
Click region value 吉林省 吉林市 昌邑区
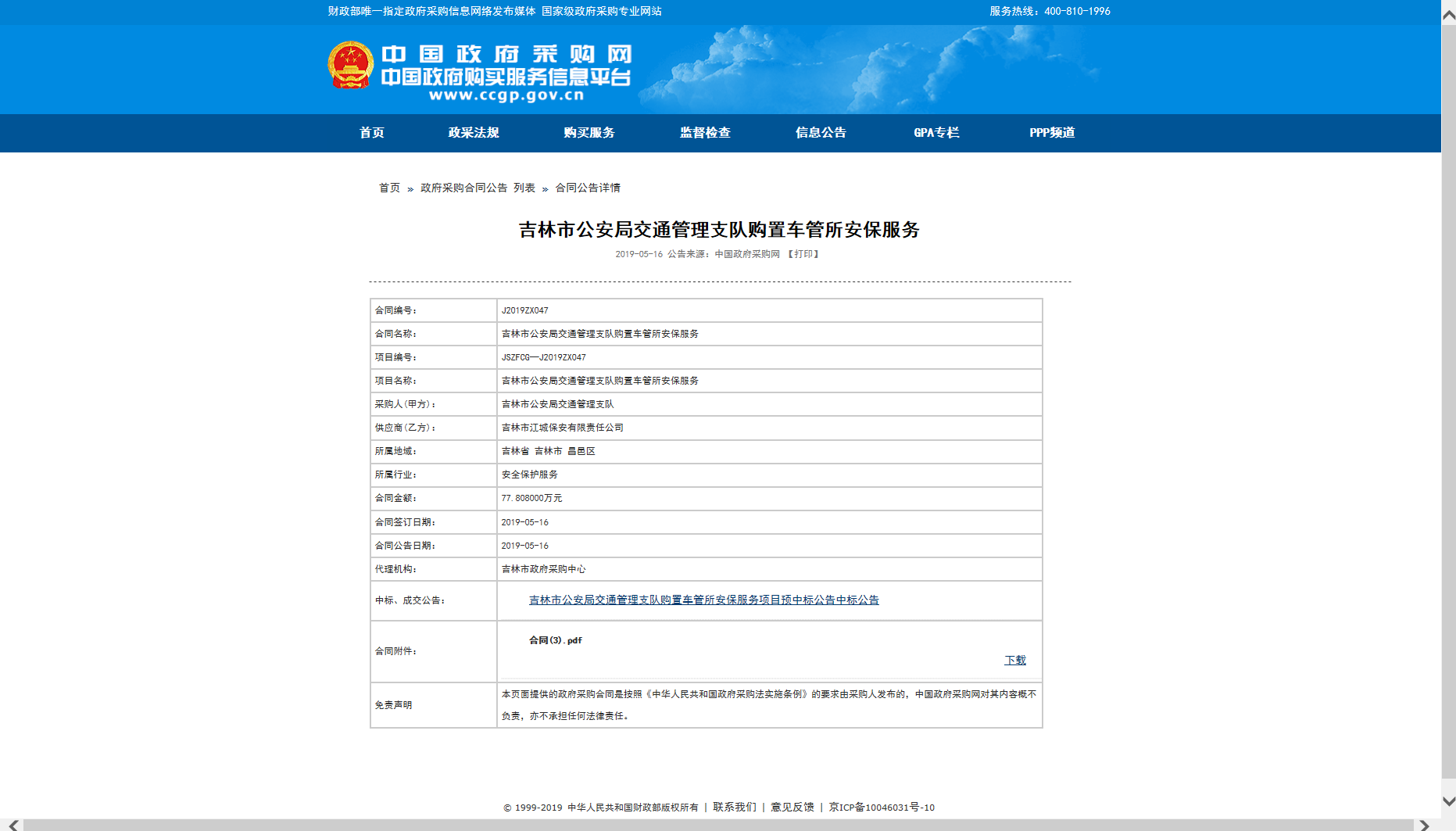tap(549, 451)
